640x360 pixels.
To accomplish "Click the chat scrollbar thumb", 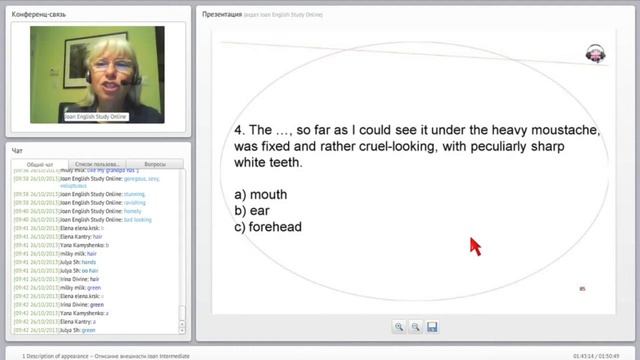I will click(182, 313).
